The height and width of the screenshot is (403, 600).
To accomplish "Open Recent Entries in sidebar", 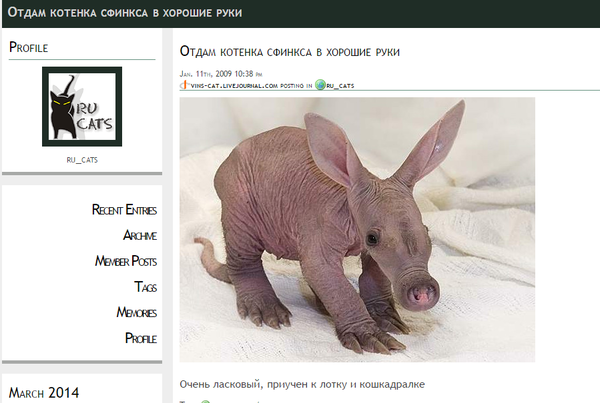I will pos(124,209).
